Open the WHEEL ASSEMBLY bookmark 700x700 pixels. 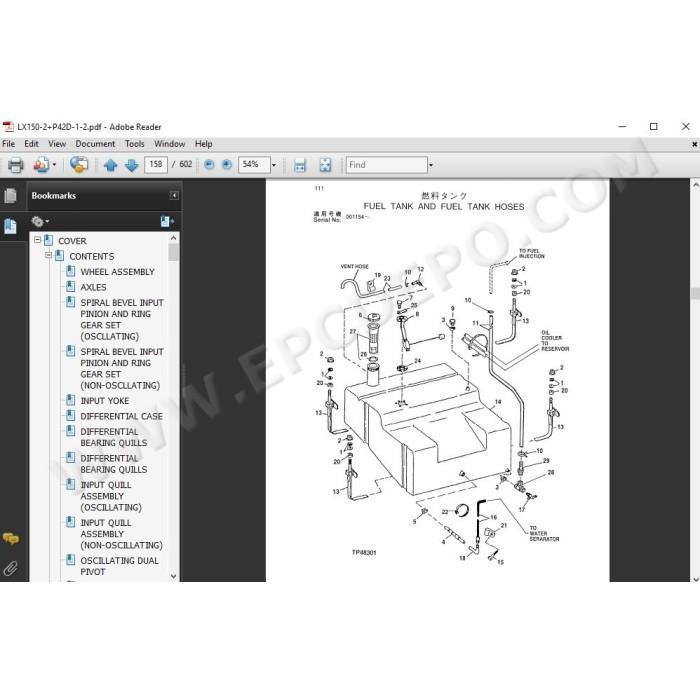(117, 271)
